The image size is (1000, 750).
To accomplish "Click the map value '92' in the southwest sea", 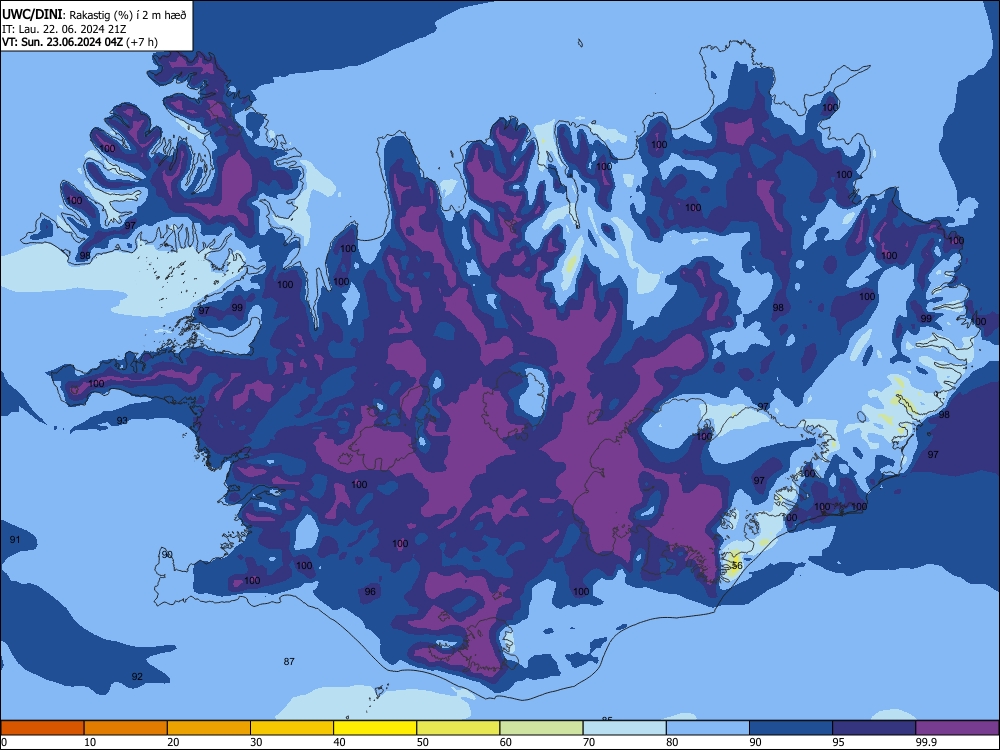I will [137, 676].
